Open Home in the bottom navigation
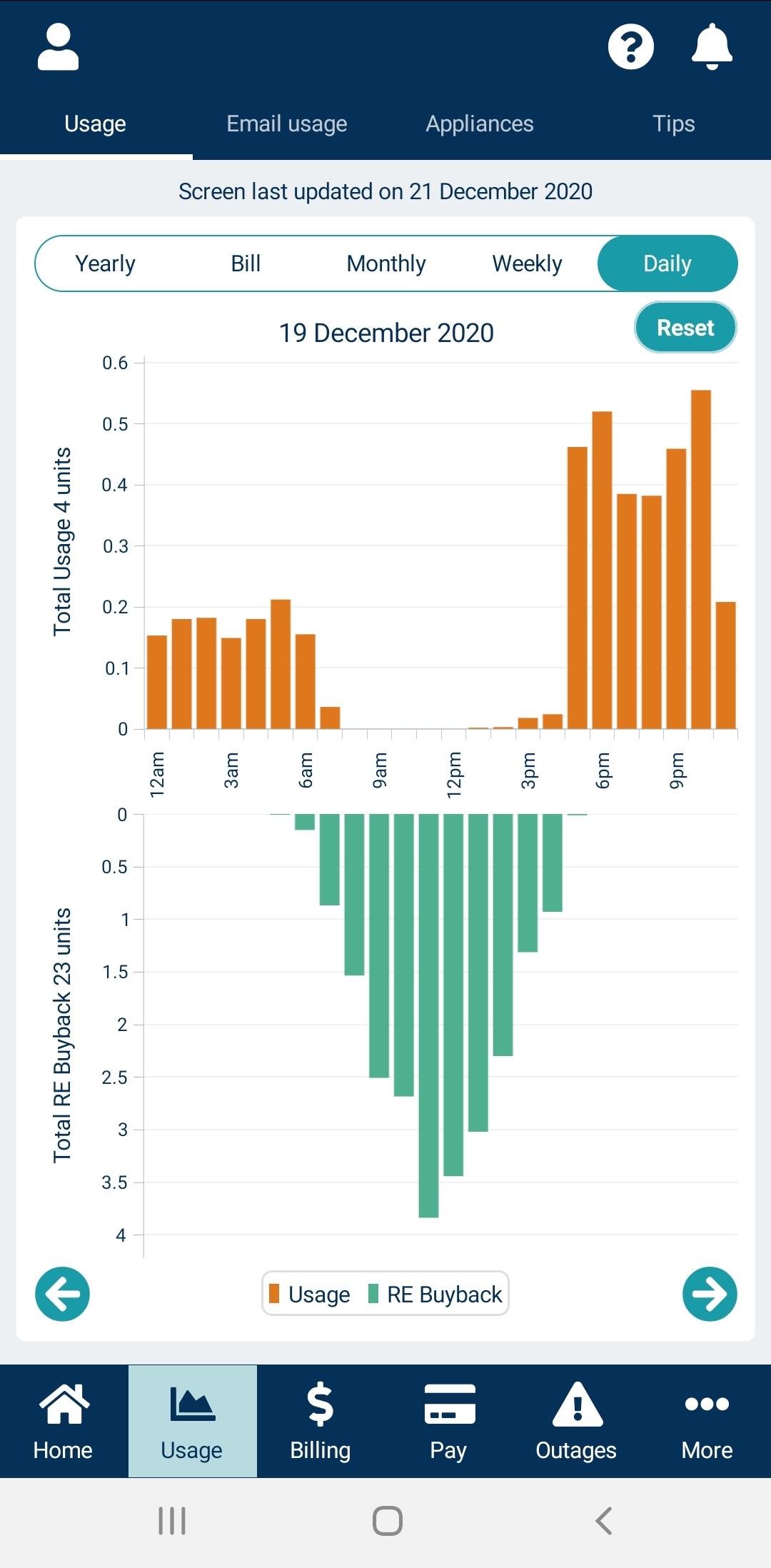 point(64,1421)
